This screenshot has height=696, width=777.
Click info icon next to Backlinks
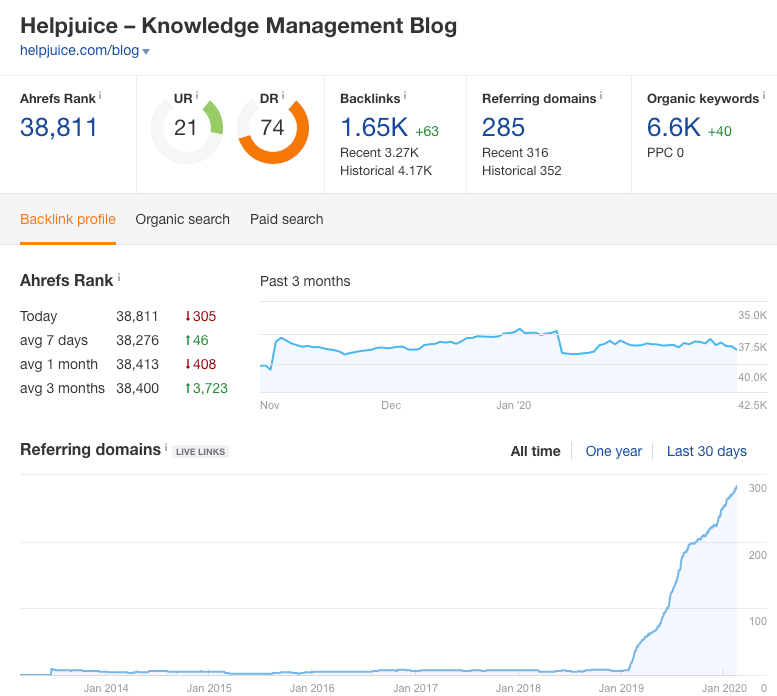click(x=405, y=96)
